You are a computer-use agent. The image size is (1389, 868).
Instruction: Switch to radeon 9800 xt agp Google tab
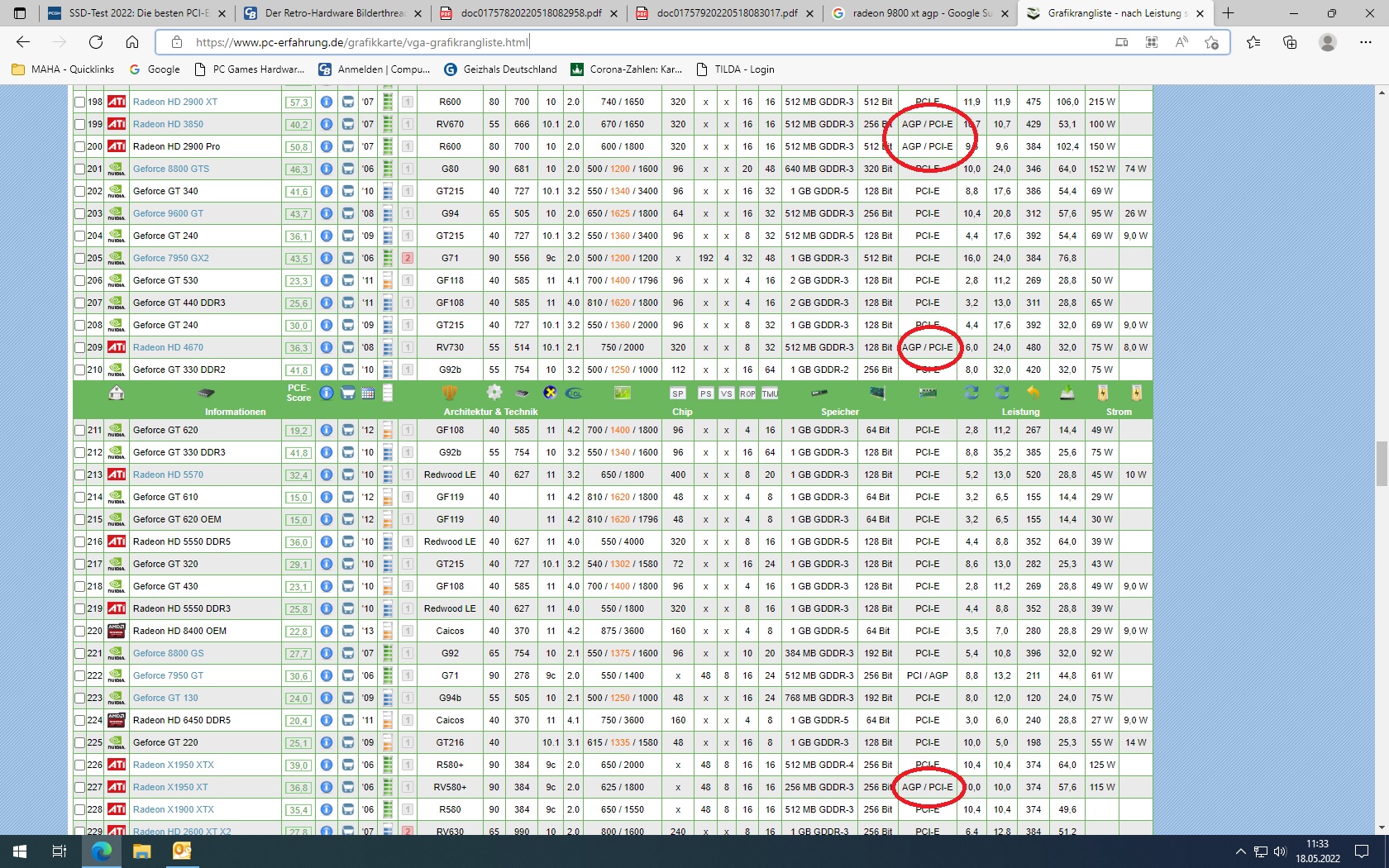[920, 13]
